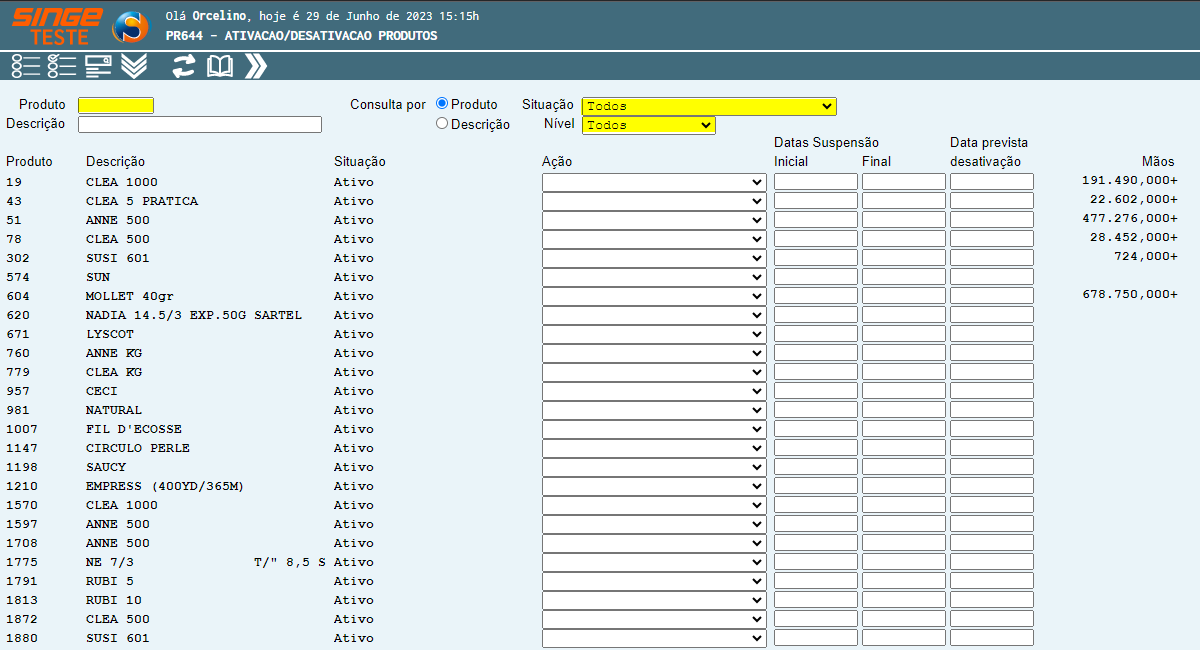Image resolution: width=1200 pixels, height=650 pixels.
Task: Click the 'Ativo' status of product 574
Action: (354, 277)
